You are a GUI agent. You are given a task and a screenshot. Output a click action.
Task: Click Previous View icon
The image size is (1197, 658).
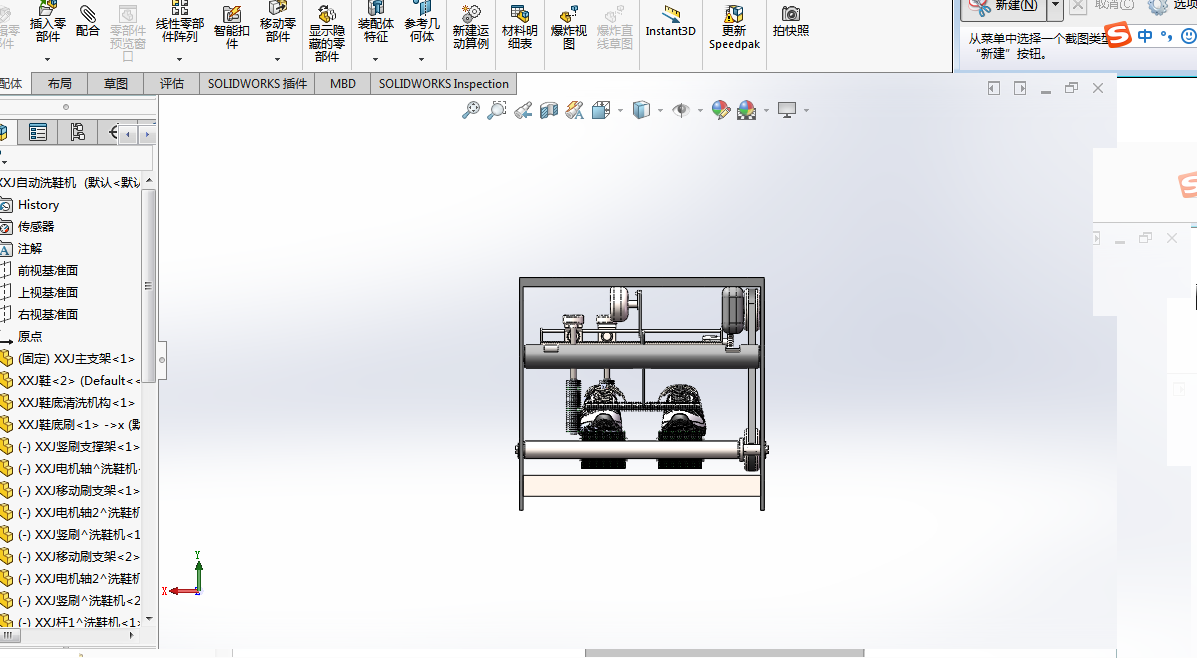[x=523, y=110]
